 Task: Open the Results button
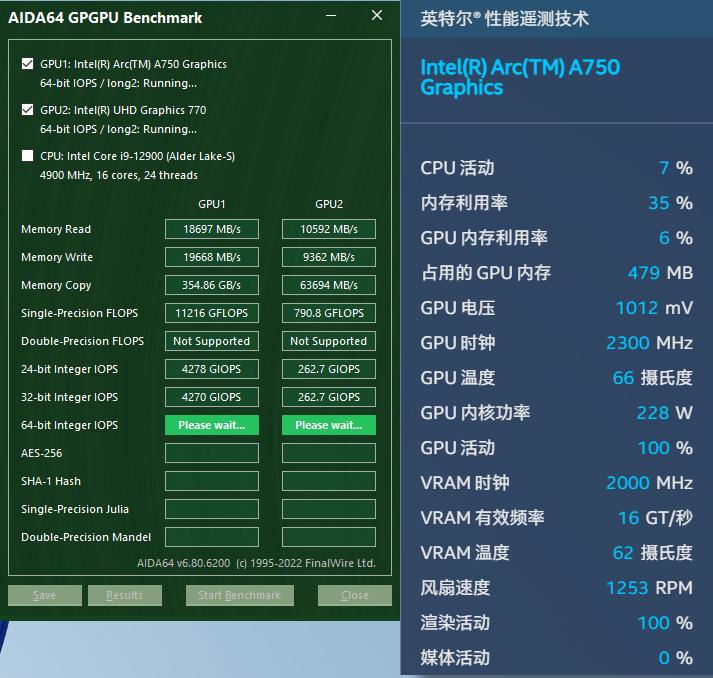tap(125, 595)
